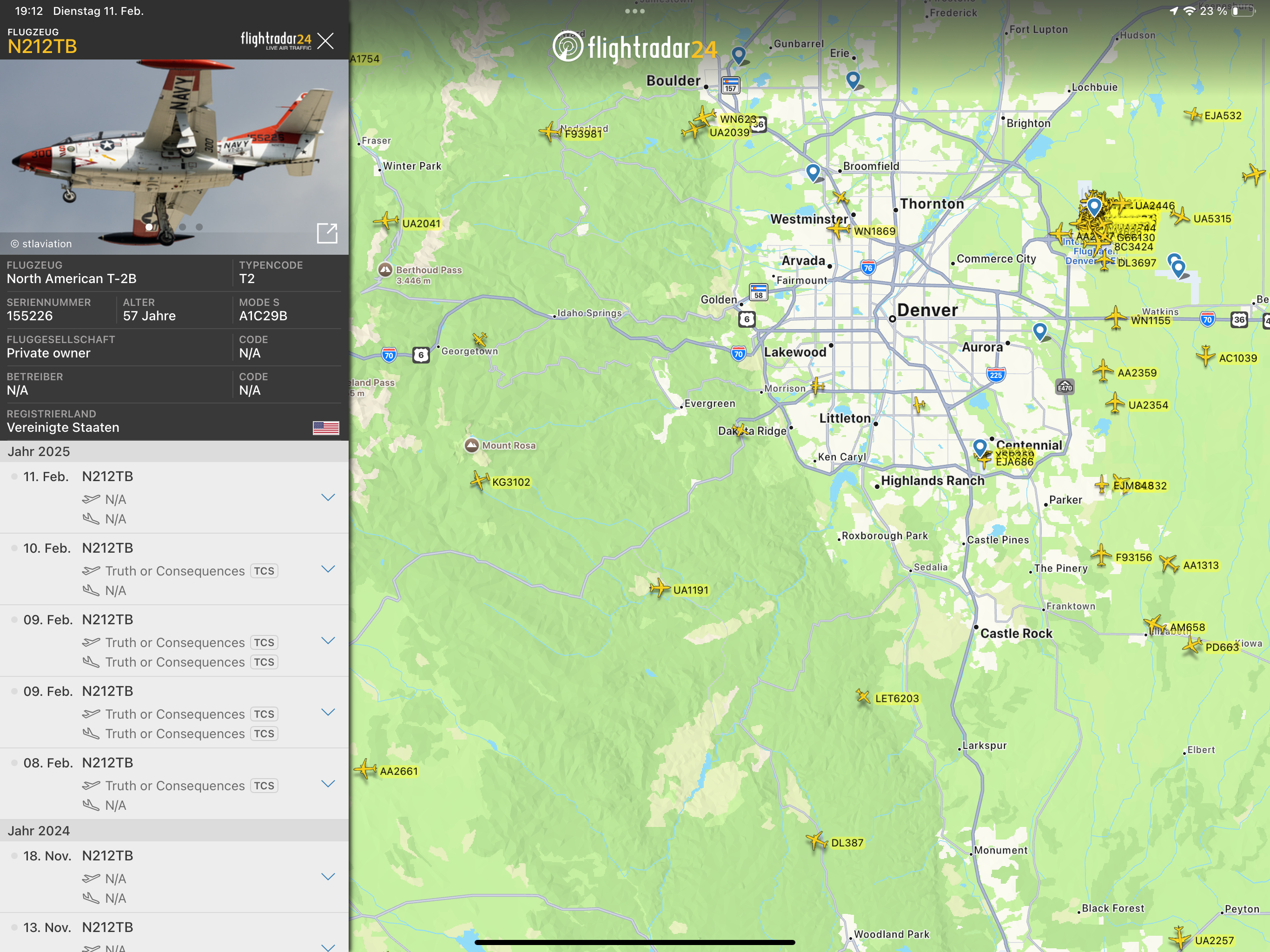
Task: Open the three-dot multitasking menu
Action: (635, 11)
